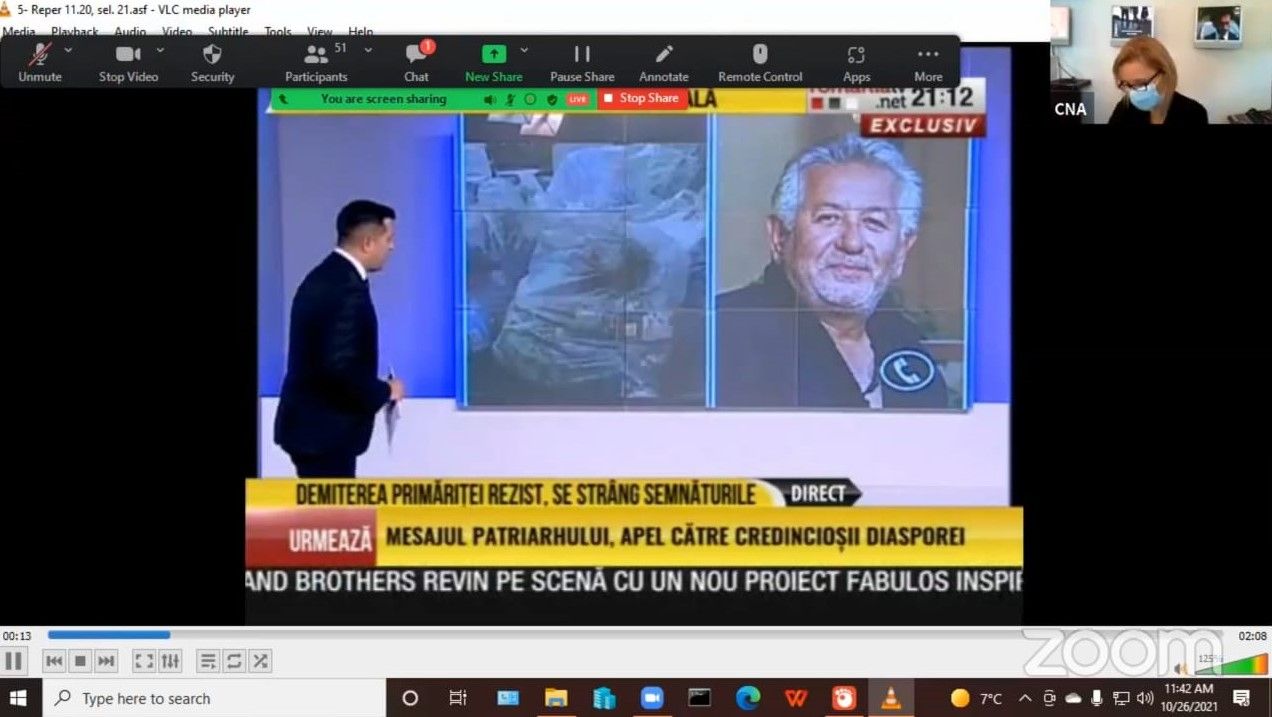This screenshot has width=1272, height=717.
Task: Open the Zoom Chat panel
Action: 415,62
